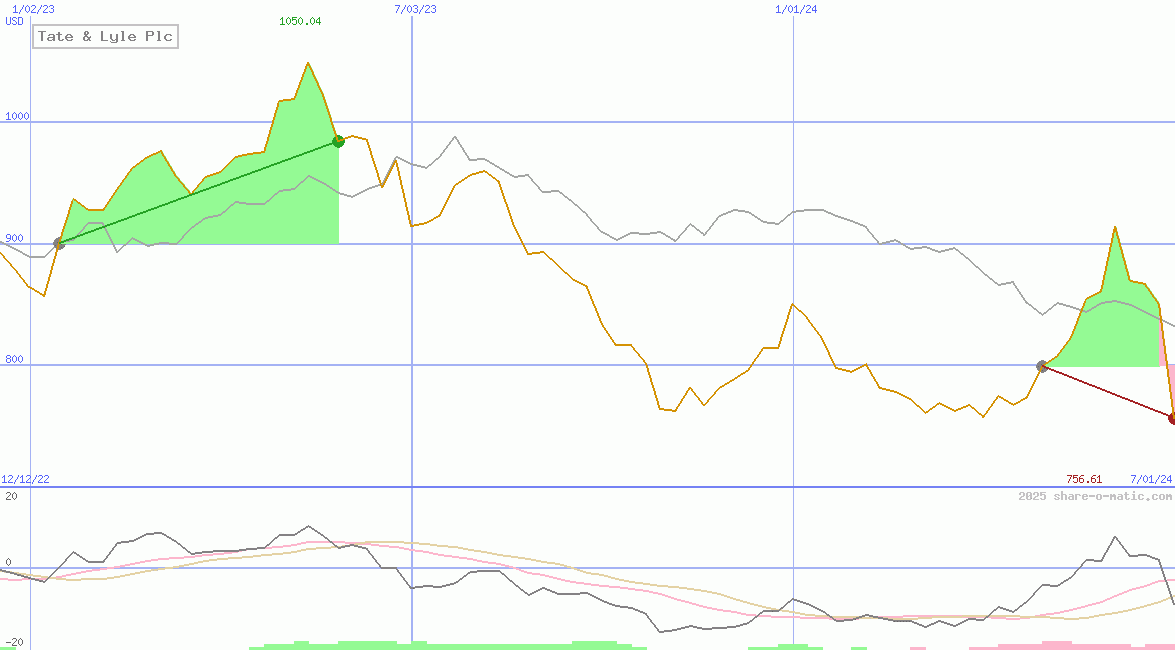Click the 7/03/23 date label
This screenshot has height=650, width=1175.
pos(413,8)
